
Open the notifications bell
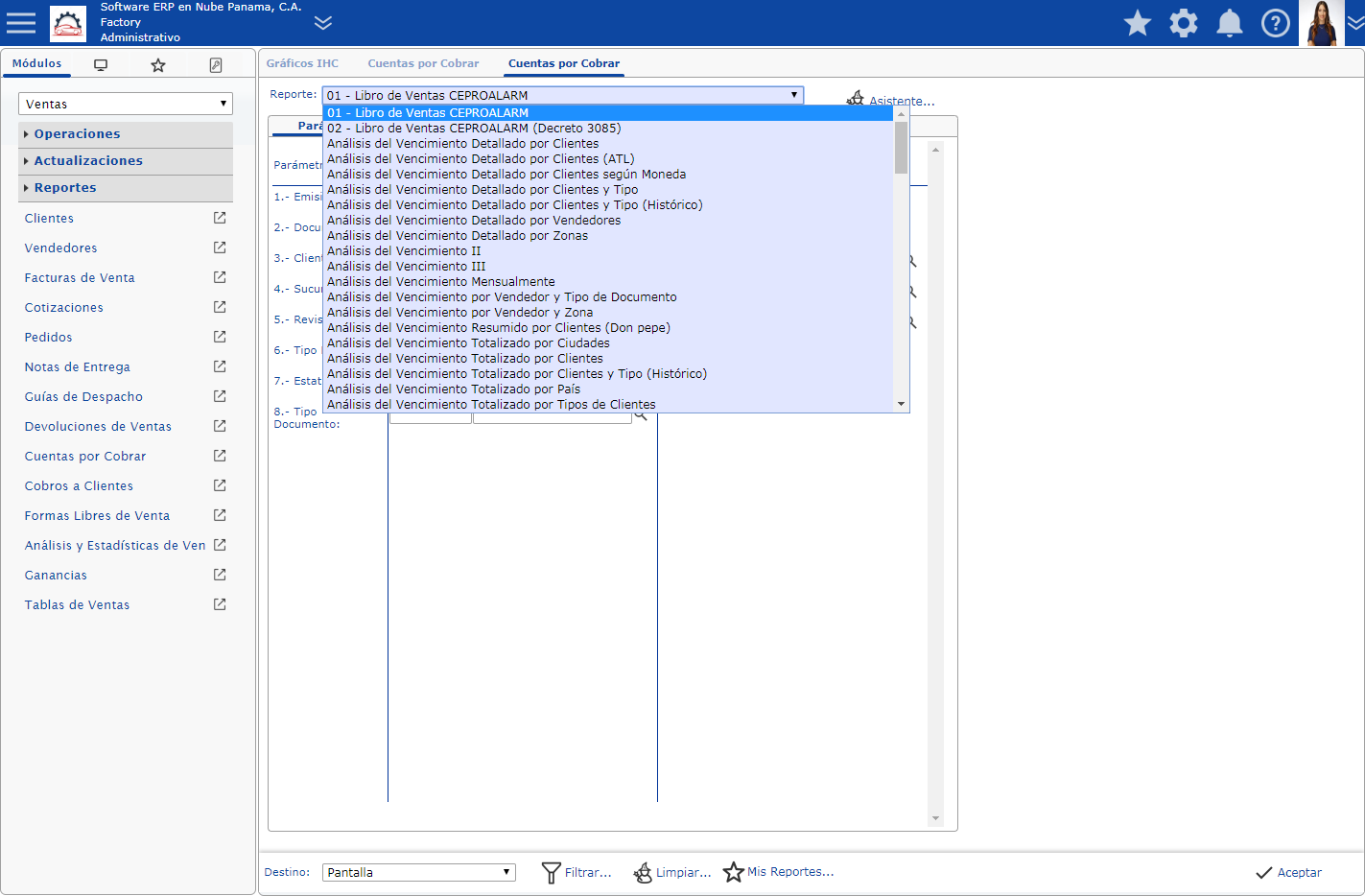[1229, 23]
